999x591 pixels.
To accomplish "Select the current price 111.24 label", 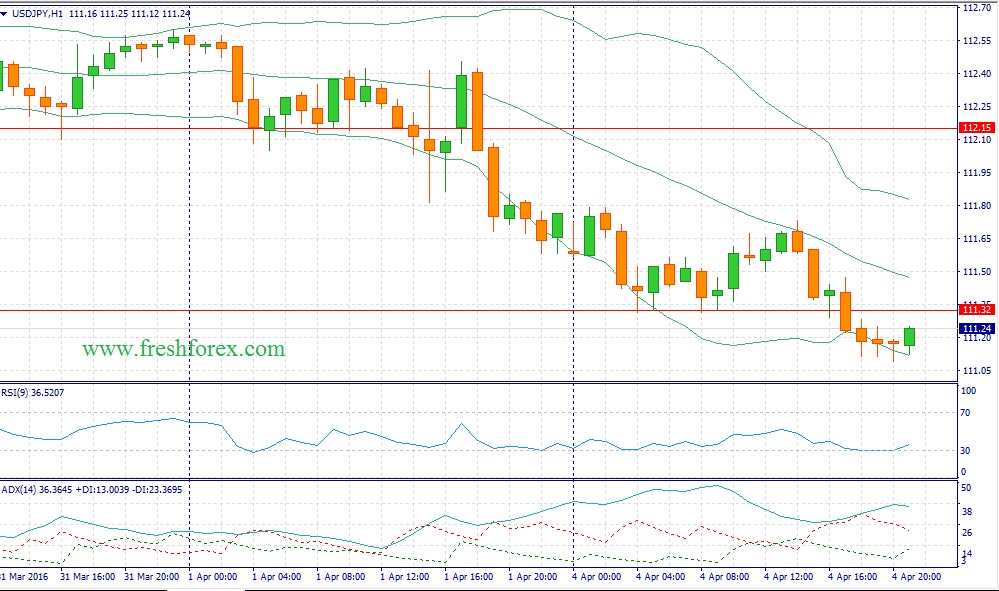I will (x=975, y=328).
